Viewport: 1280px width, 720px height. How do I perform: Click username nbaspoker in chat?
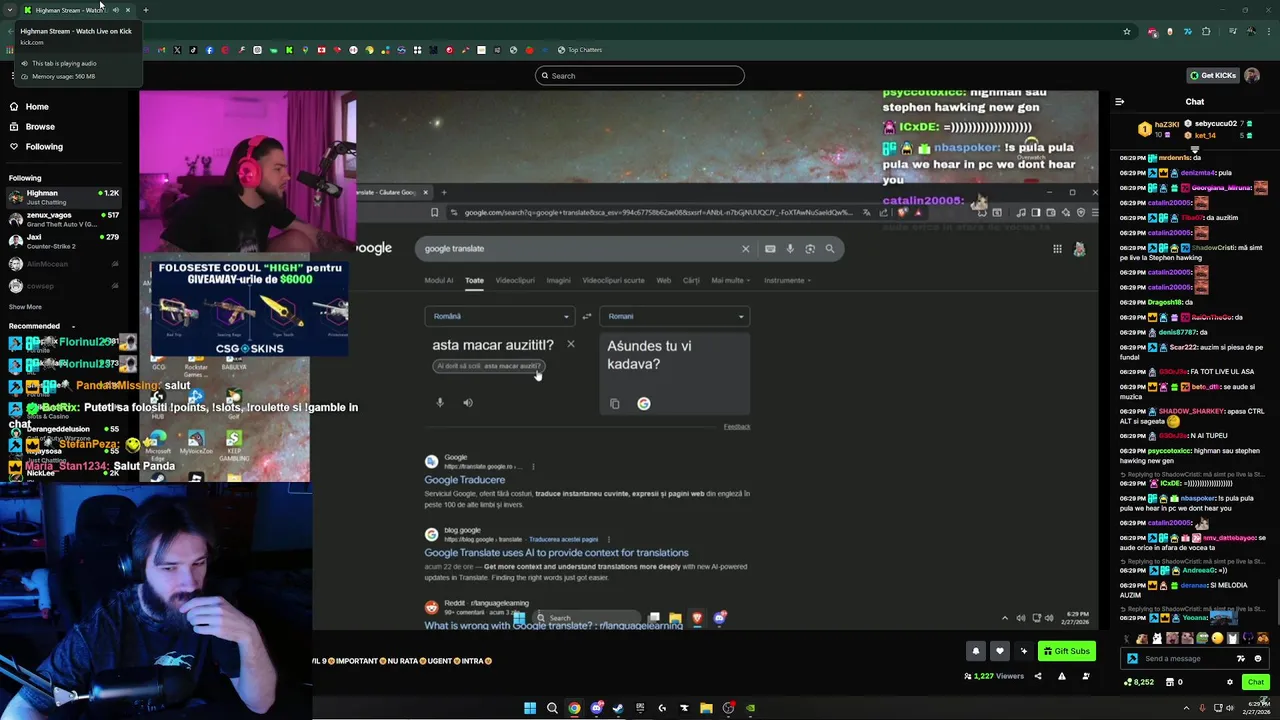pos(1198,498)
